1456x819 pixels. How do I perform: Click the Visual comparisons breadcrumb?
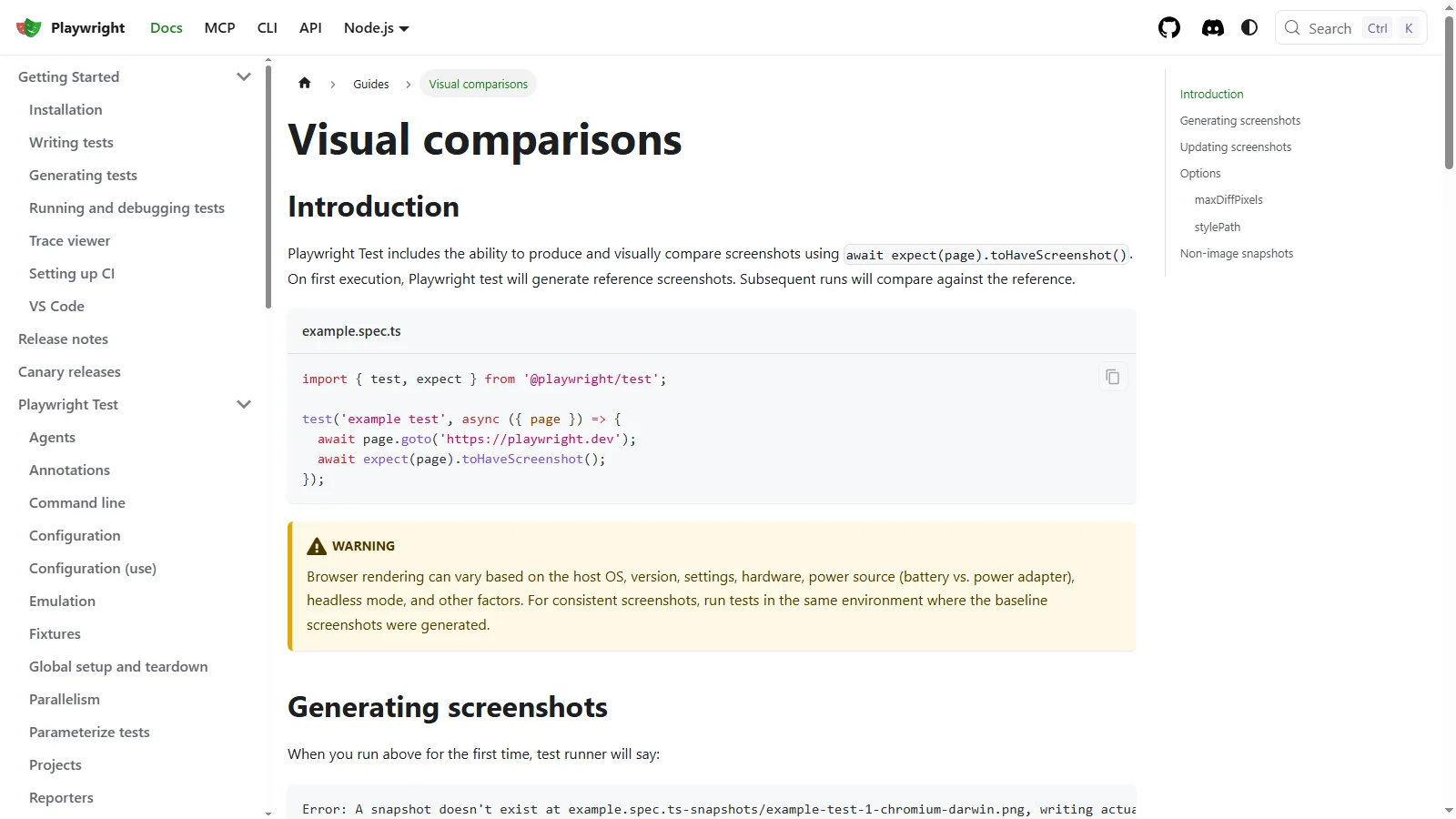479,84
